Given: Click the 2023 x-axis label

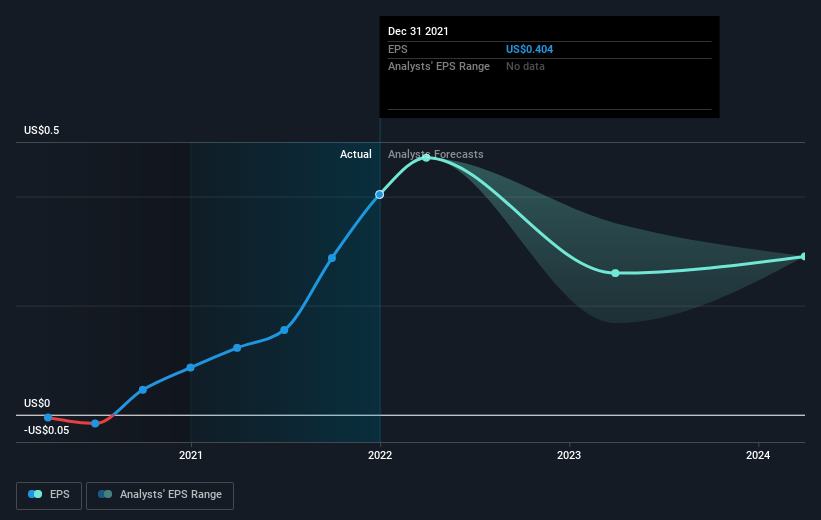Looking at the screenshot, I should coord(569,455).
